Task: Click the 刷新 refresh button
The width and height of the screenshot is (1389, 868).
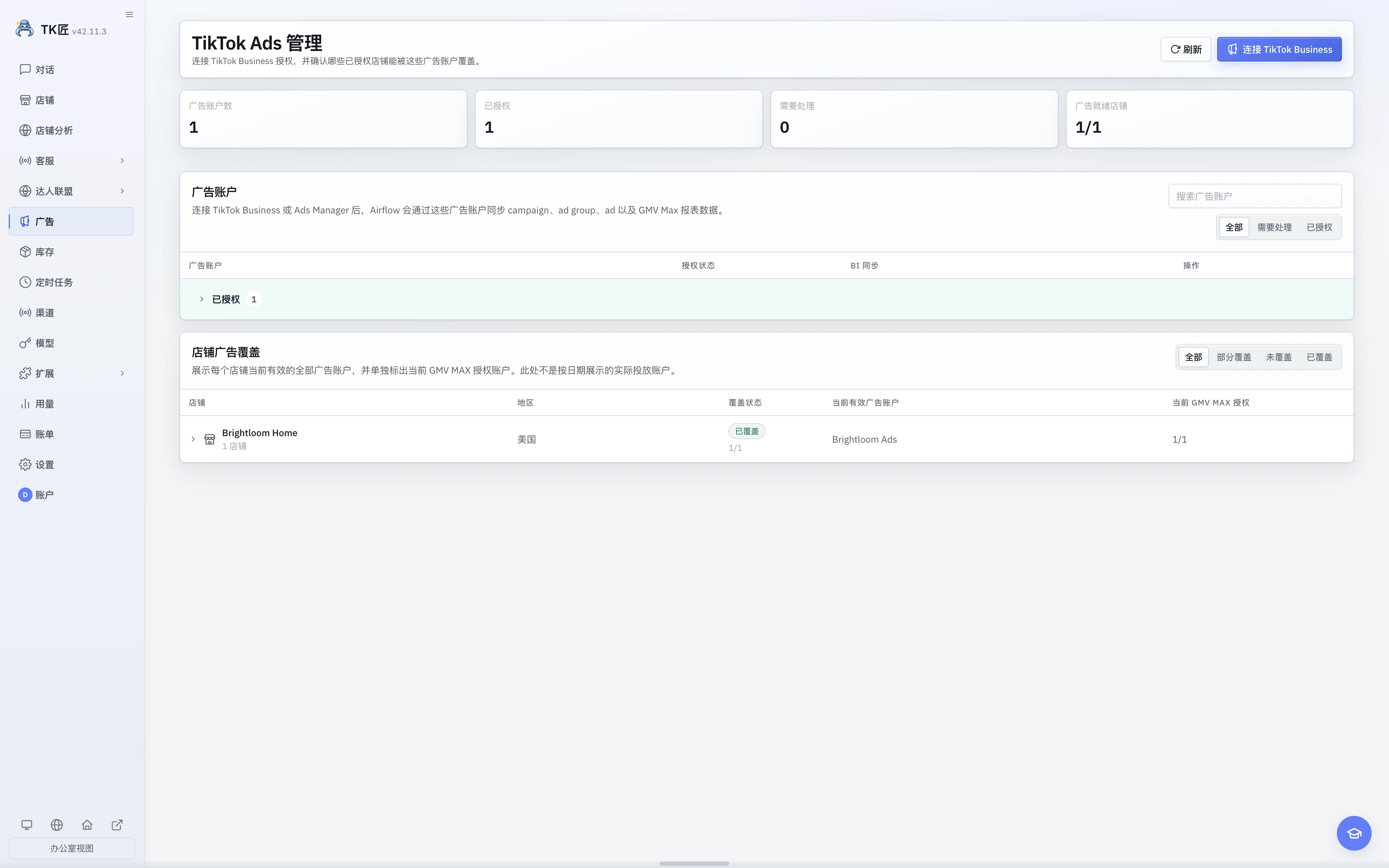Action: (x=1186, y=50)
